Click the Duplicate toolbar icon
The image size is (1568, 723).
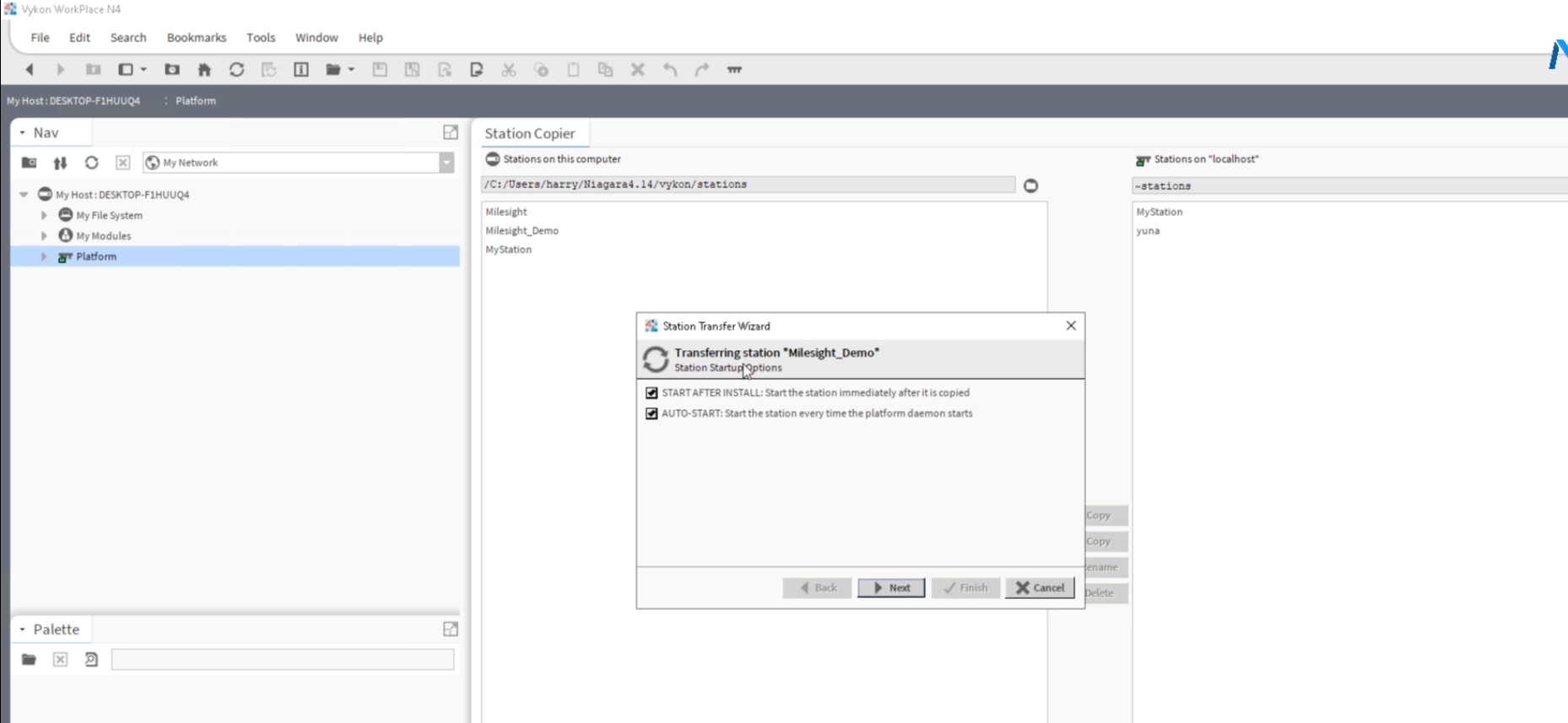coord(605,70)
